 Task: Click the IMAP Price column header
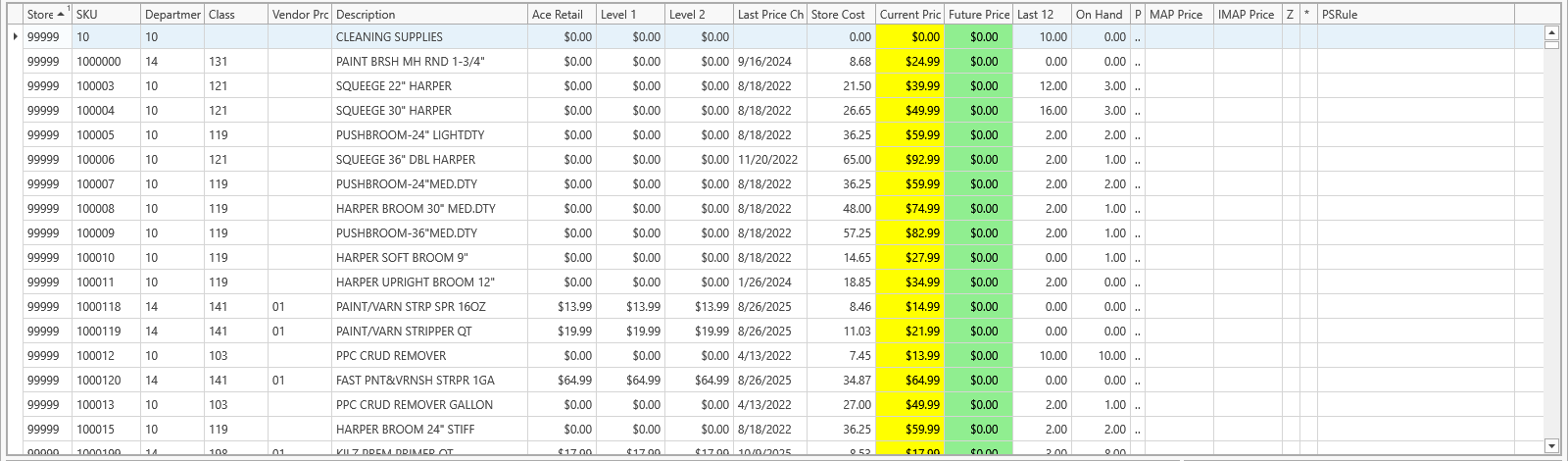[1248, 15]
